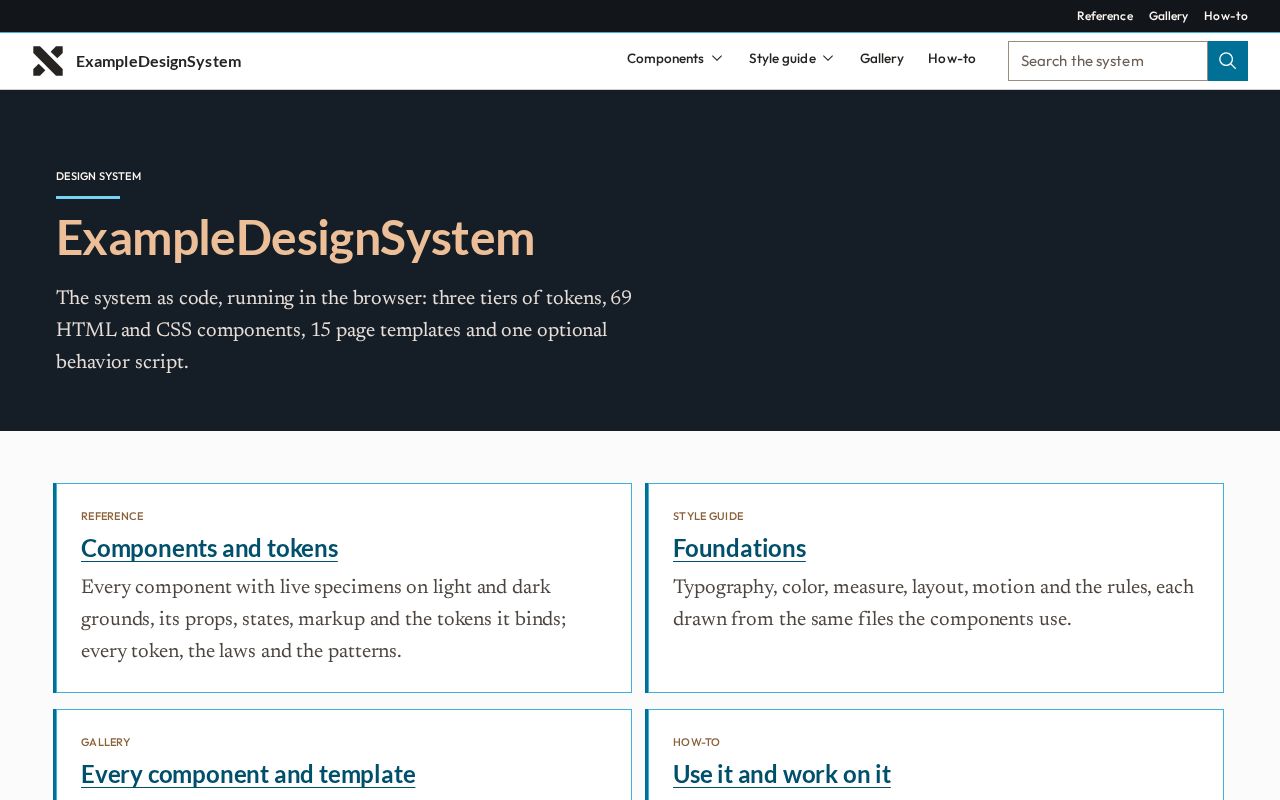Viewport: 1280px width, 800px height.
Task: Open the Foundations card link
Action: click(x=739, y=548)
